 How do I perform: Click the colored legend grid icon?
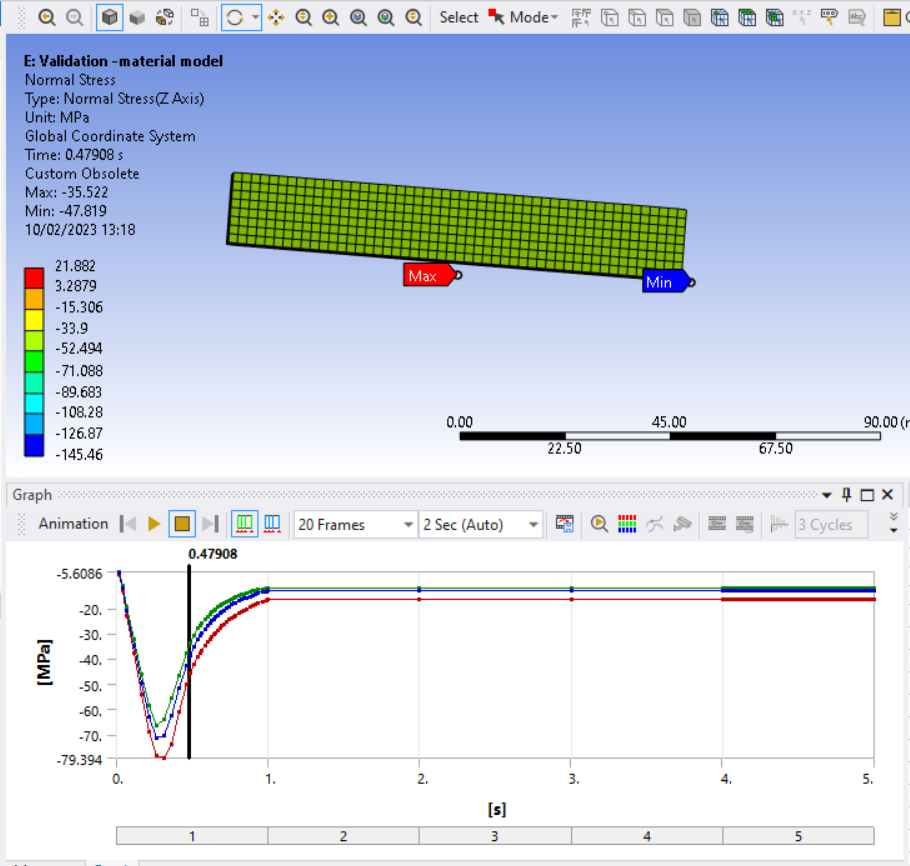(x=628, y=524)
